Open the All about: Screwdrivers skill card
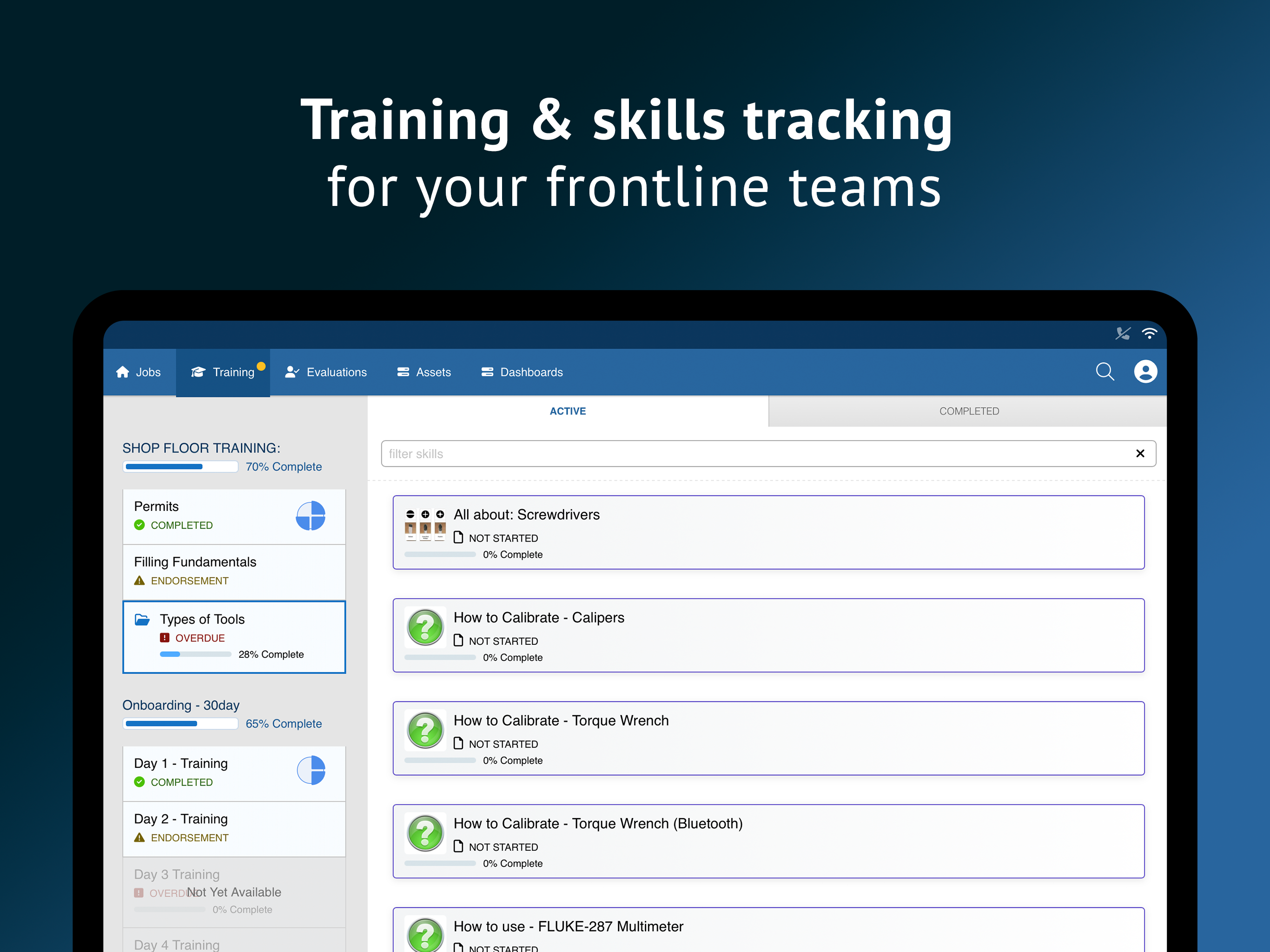Image resolution: width=1270 pixels, height=952 pixels. pyautogui.click(x=768, y=532)
